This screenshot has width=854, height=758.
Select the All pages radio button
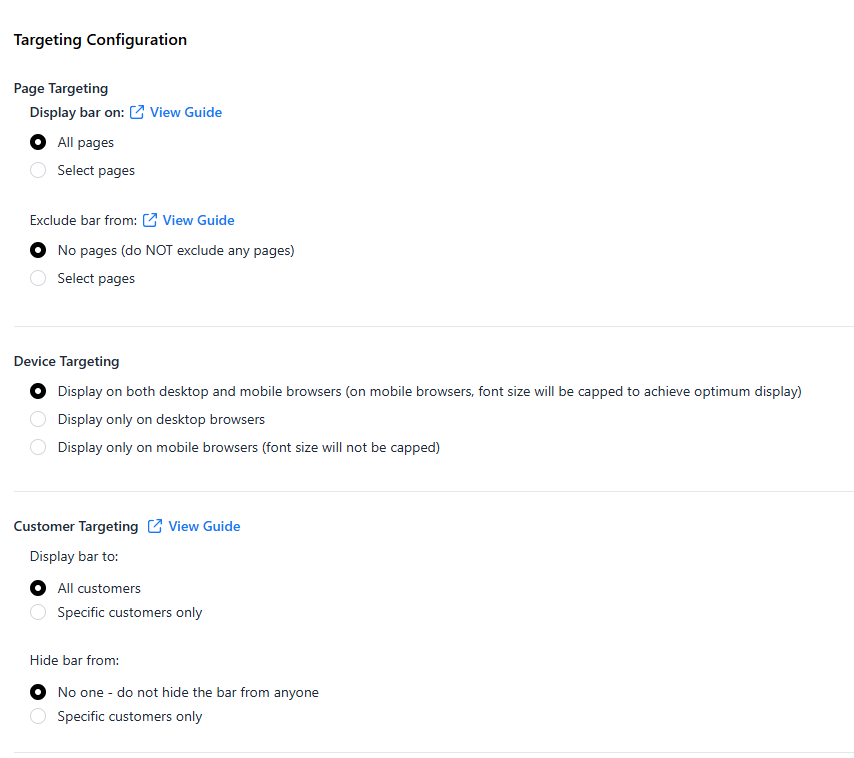[x=38, y=142]
